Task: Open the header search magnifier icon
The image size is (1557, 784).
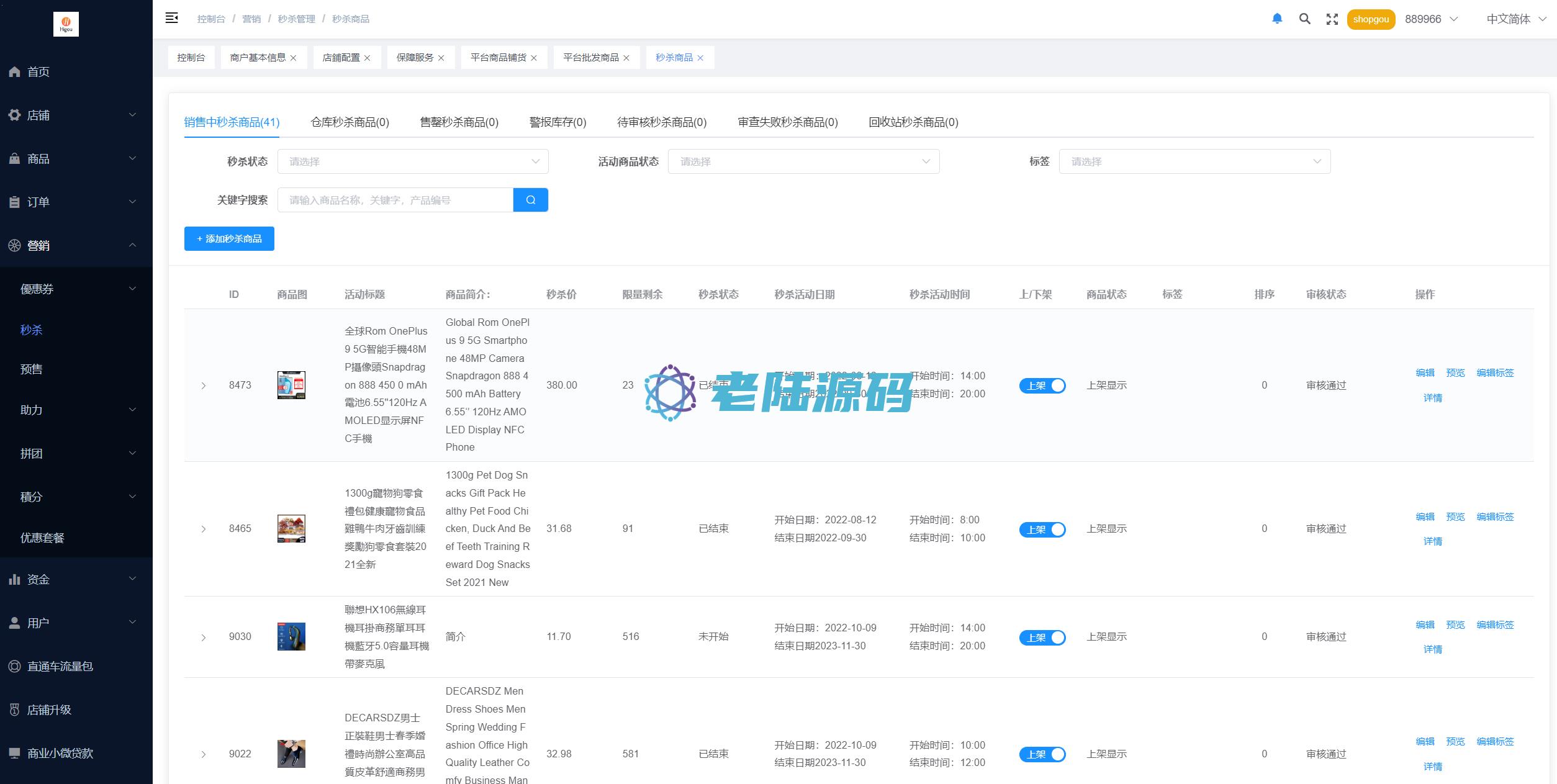Action: [x=1304, y=19]
